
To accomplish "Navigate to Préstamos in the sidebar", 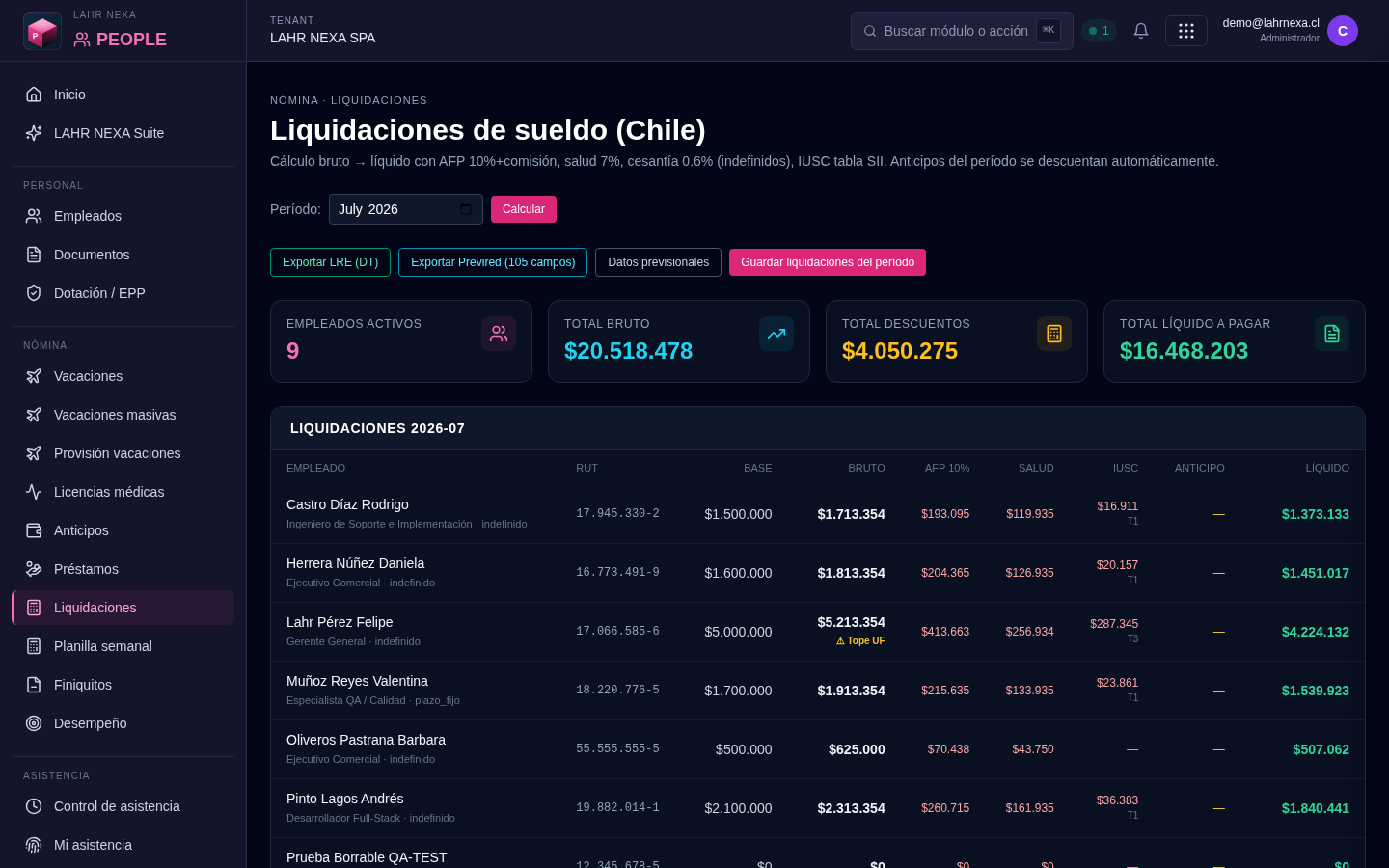I will tap(123, 569).
